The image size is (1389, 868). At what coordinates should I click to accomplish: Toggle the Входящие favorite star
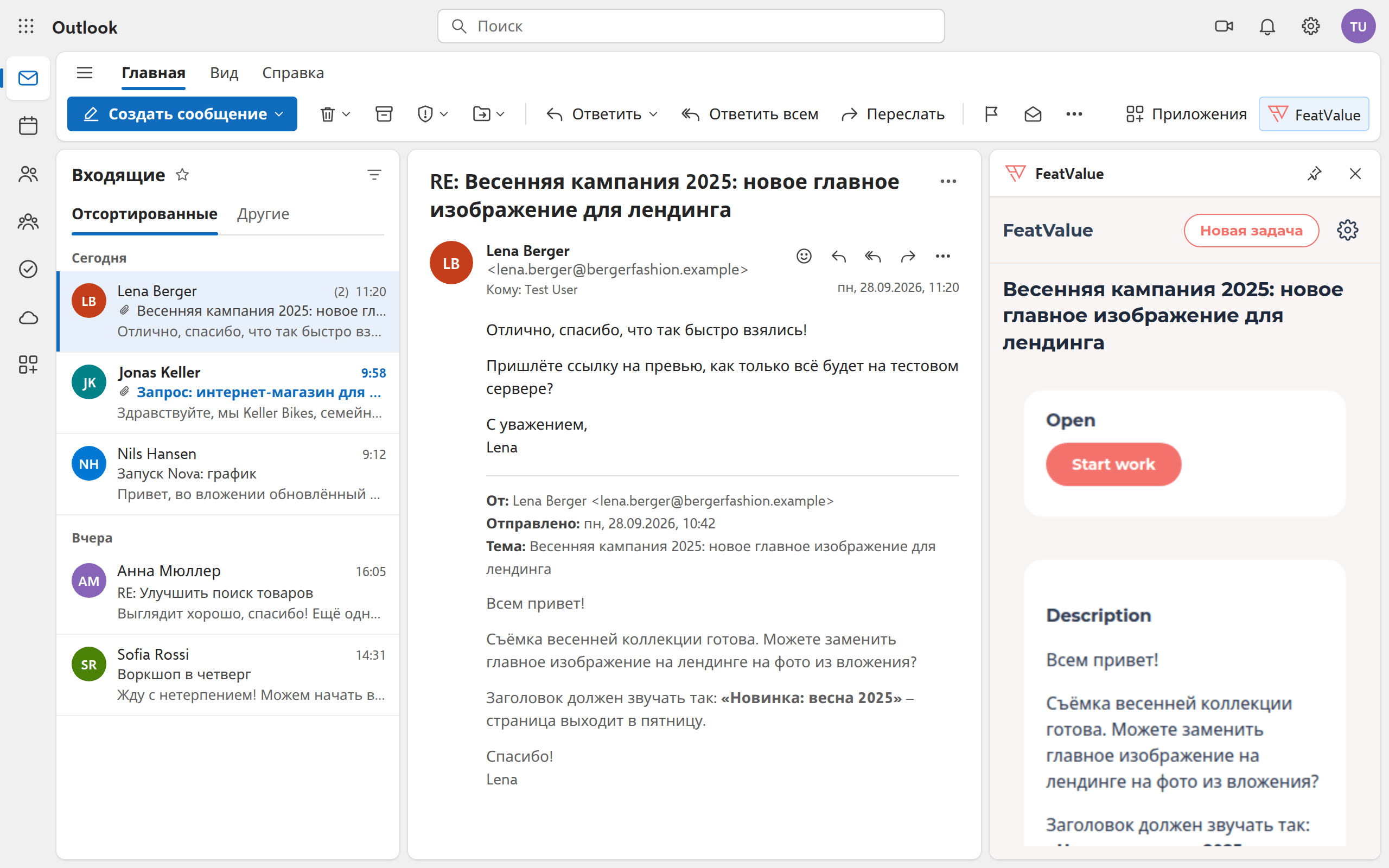[182, 175]
